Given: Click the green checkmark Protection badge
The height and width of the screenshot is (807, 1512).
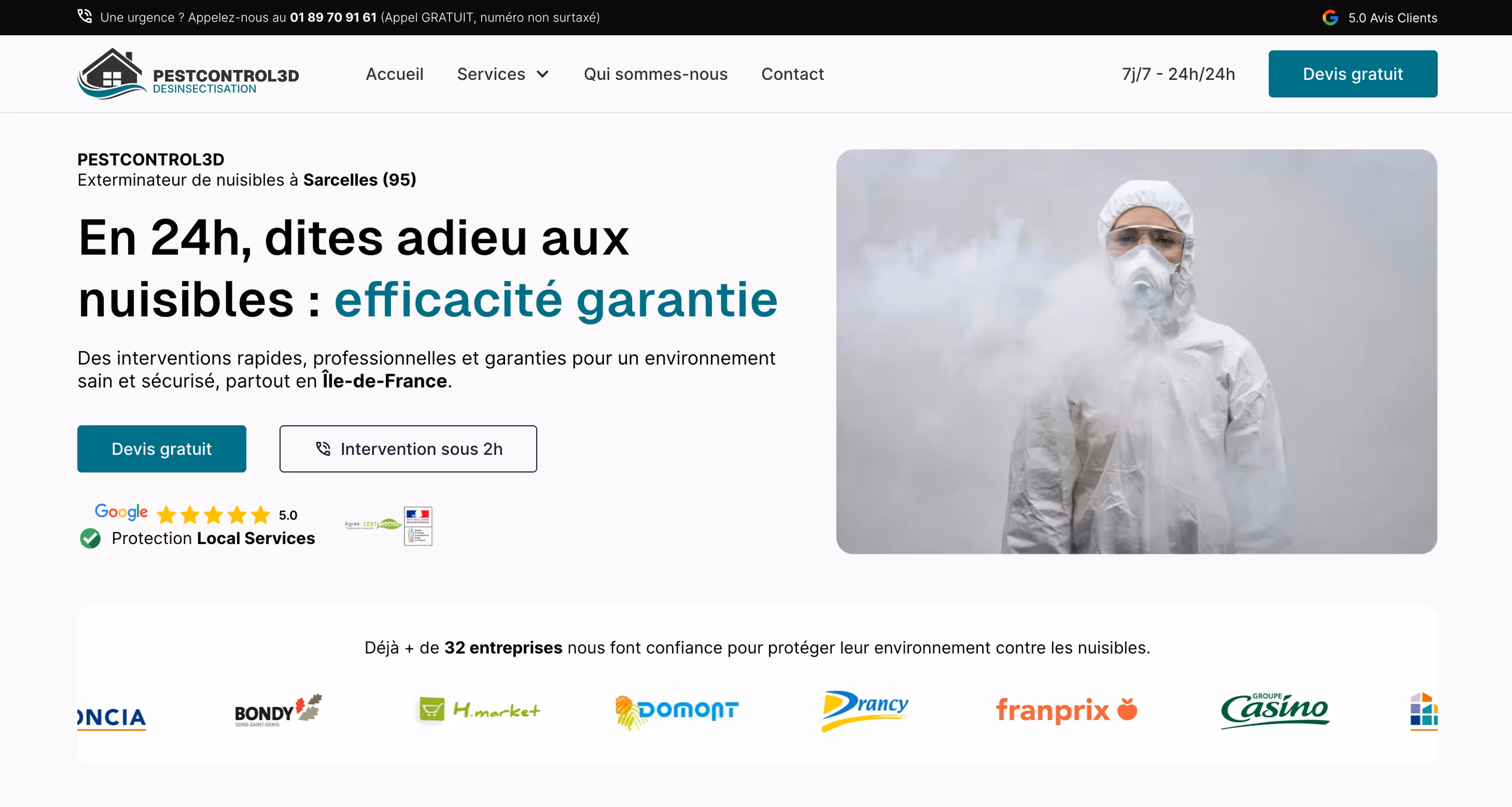Looking at the screenshot, I should click(x=90, y=538).
